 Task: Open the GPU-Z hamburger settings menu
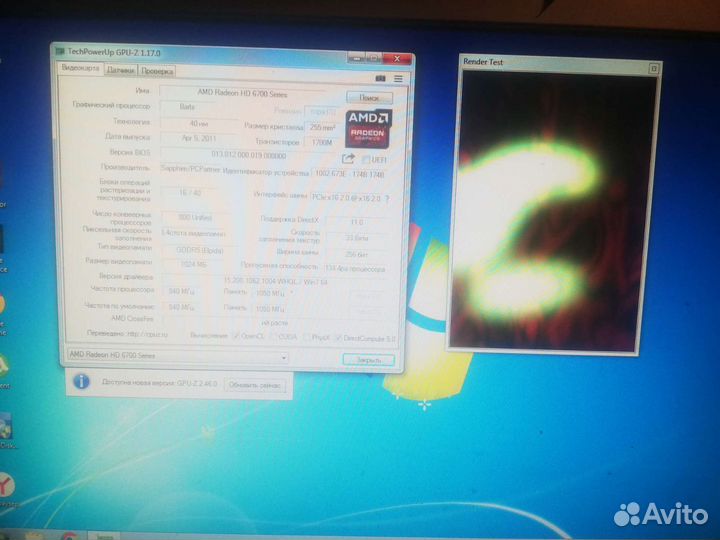[398, 79]
